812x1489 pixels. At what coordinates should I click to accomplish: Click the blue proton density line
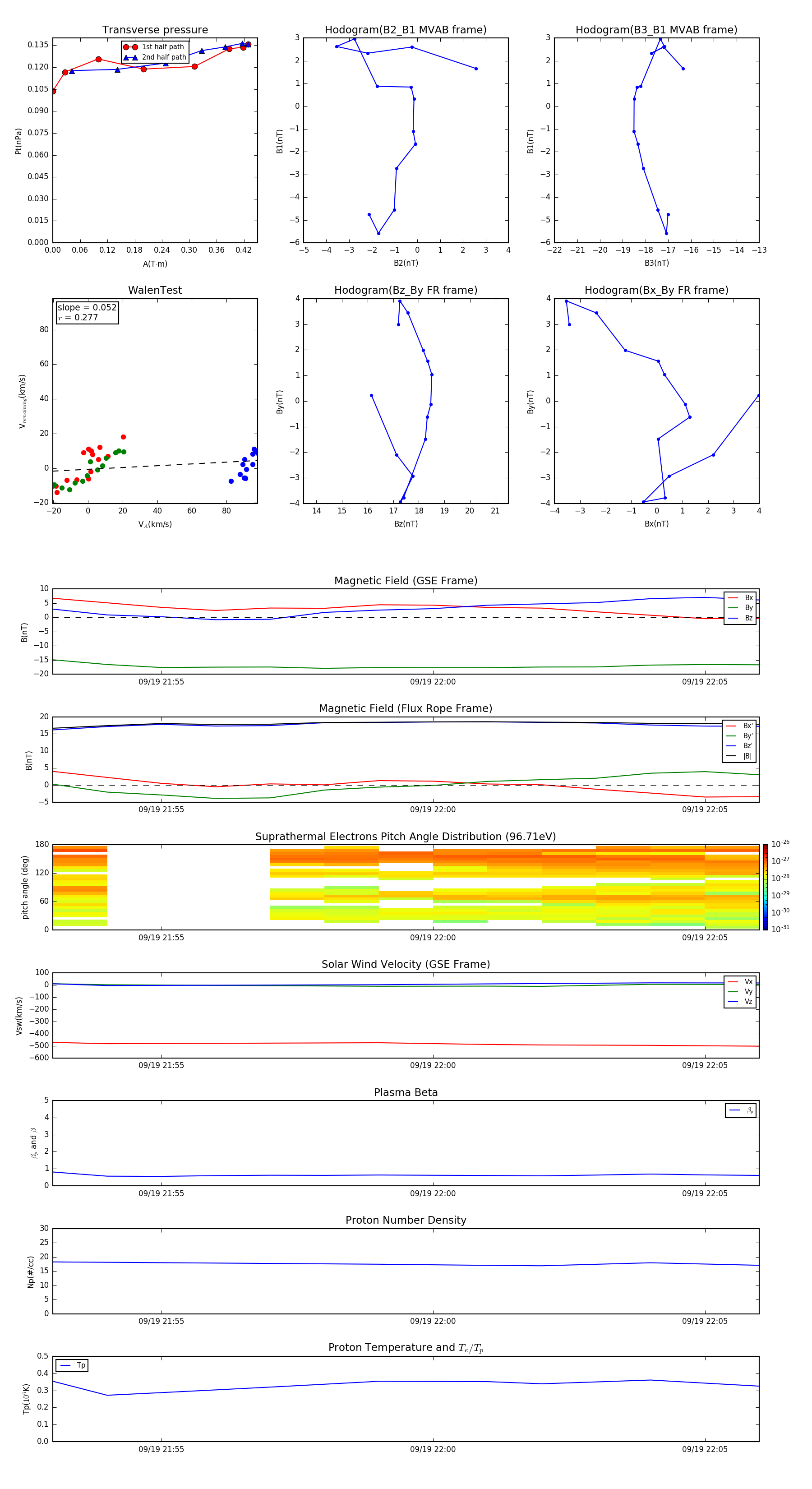(x=405, y=1264)
